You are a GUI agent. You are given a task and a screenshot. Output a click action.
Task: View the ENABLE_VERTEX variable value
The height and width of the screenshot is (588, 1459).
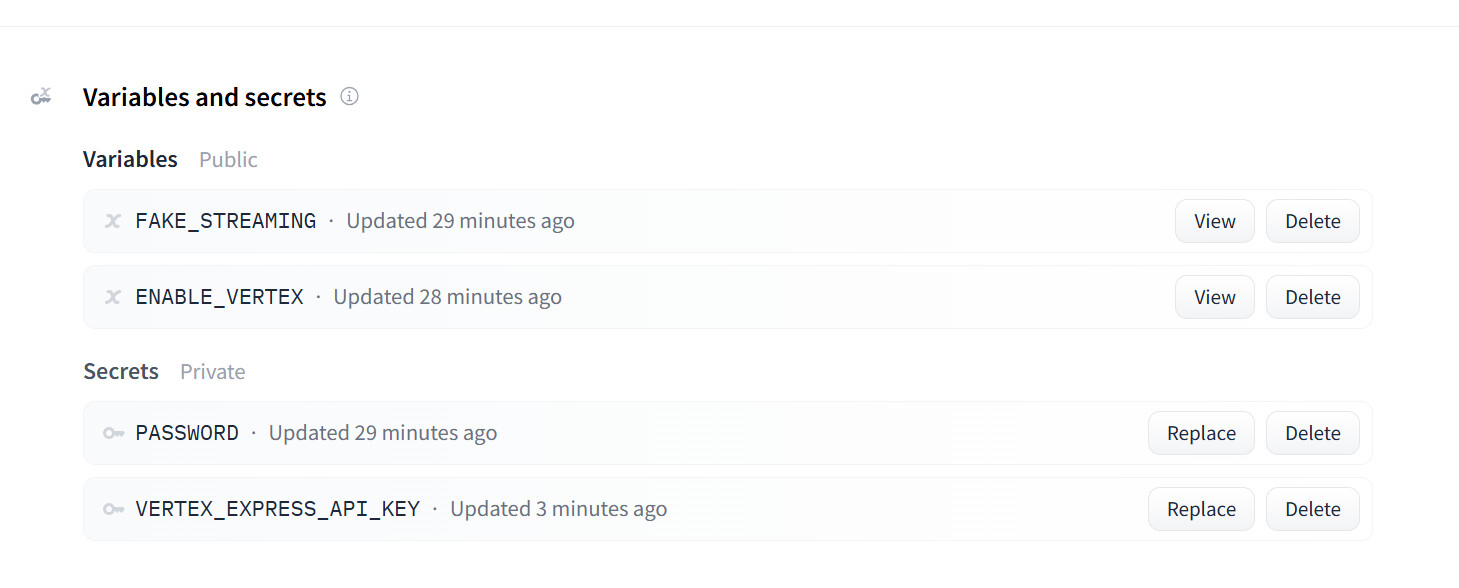[x=1214, y=297]
